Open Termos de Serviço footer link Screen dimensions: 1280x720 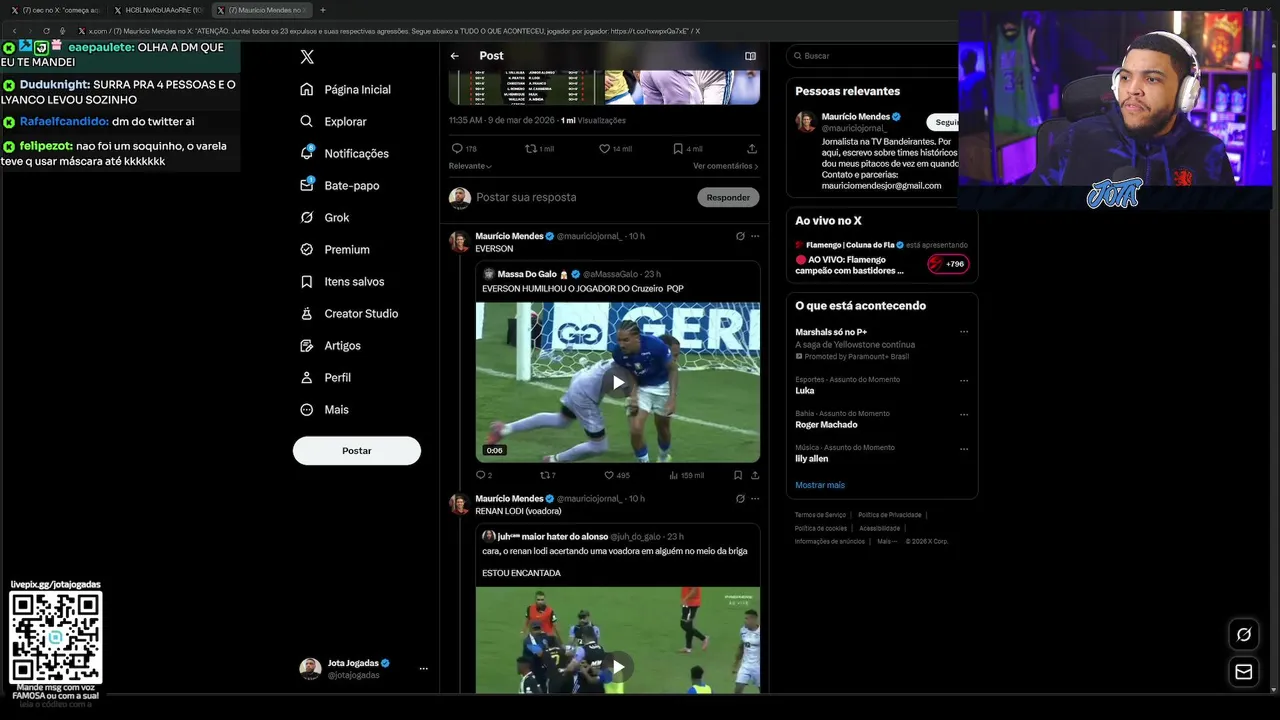pyautogui.click(x=820, y=515)
